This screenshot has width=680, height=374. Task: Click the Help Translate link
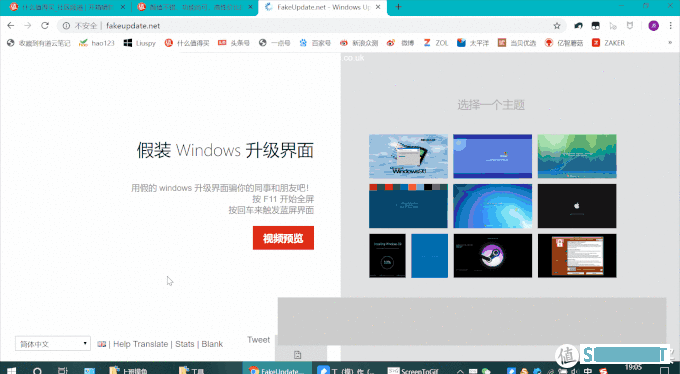pos(141,344)
